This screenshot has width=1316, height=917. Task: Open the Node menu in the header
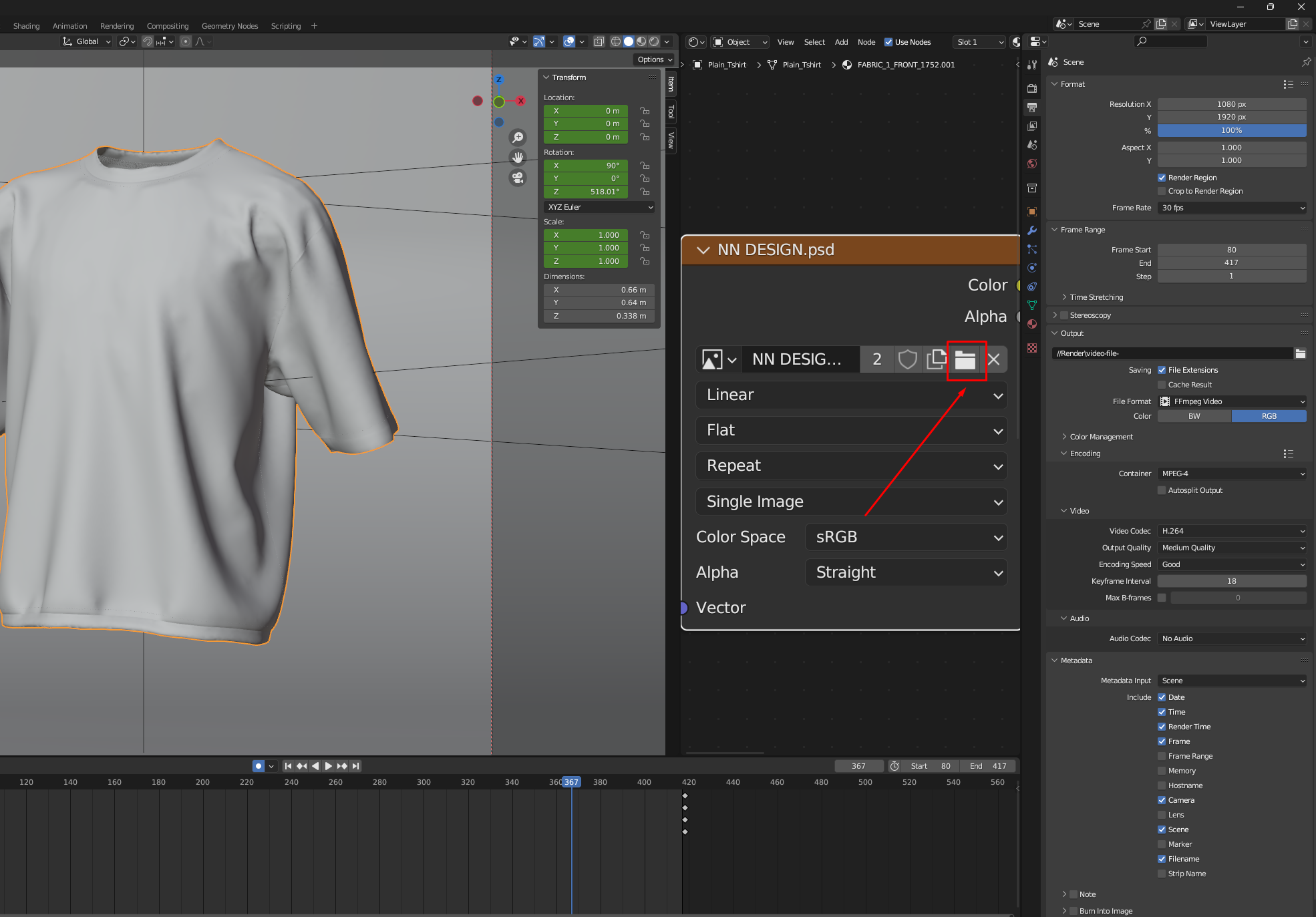[866, 42]
